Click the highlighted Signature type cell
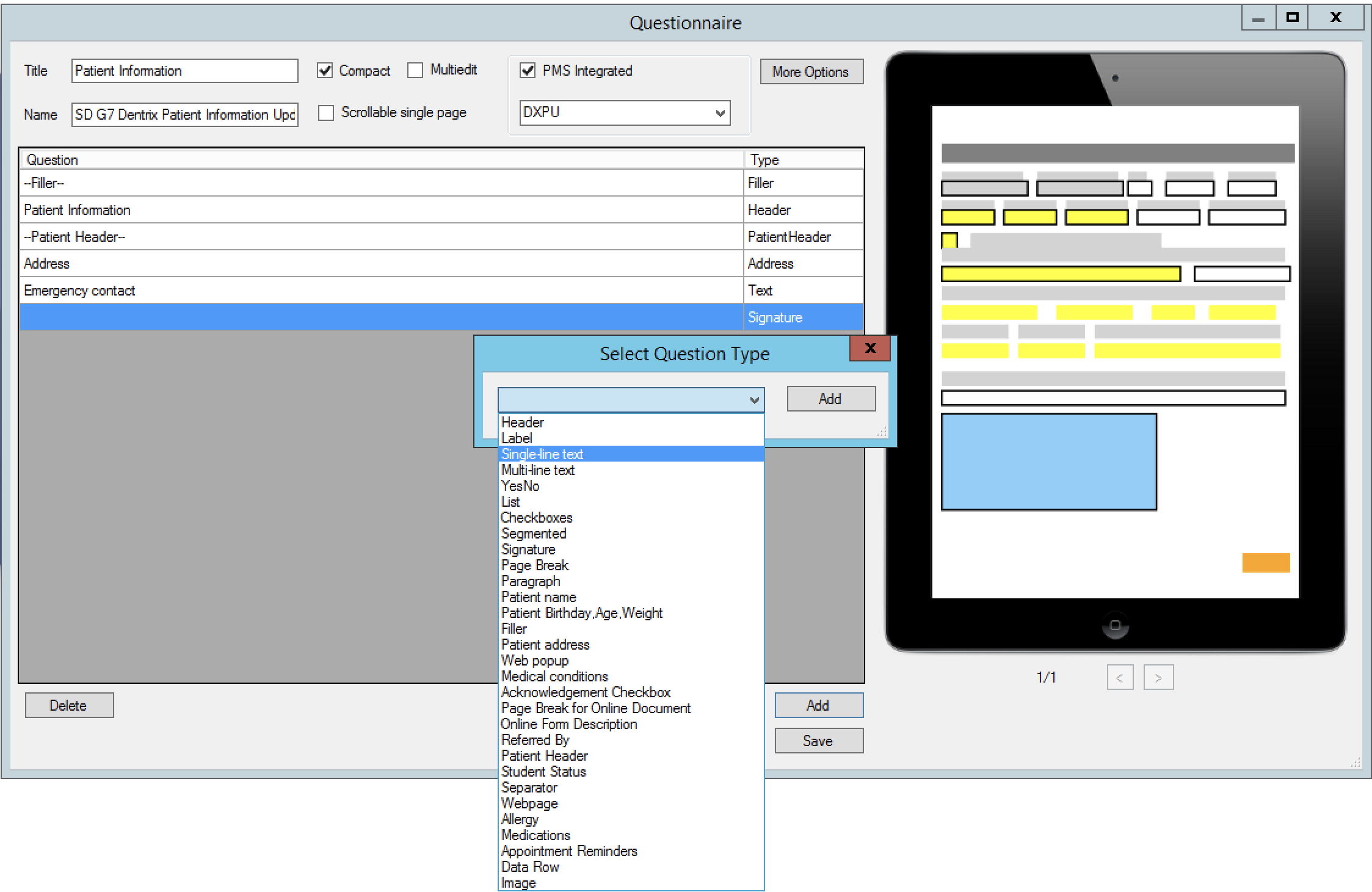The height and width of the screenshot is (892, 1372). coord(804,317)
